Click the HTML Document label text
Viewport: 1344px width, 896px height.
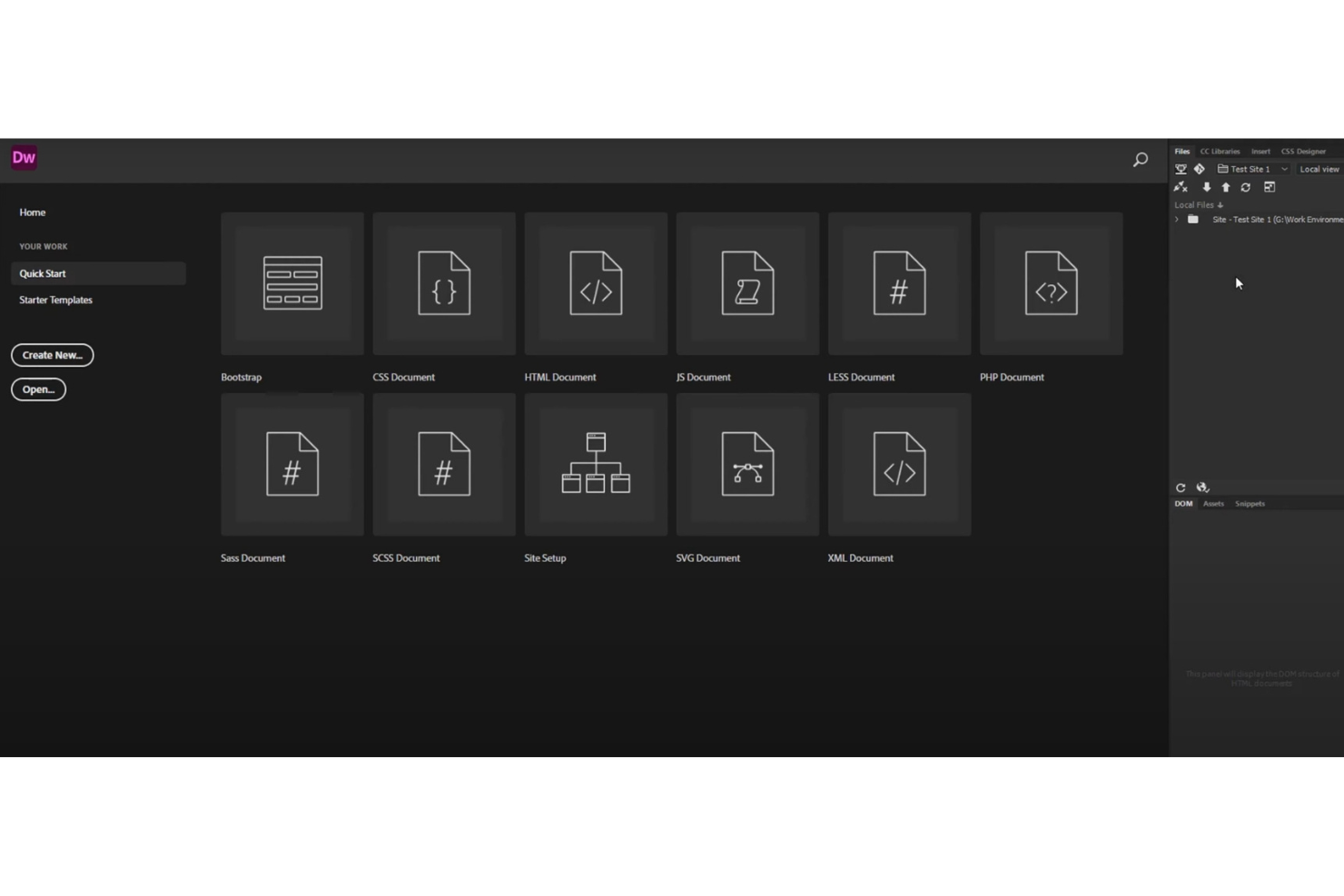tap(560, 378)
